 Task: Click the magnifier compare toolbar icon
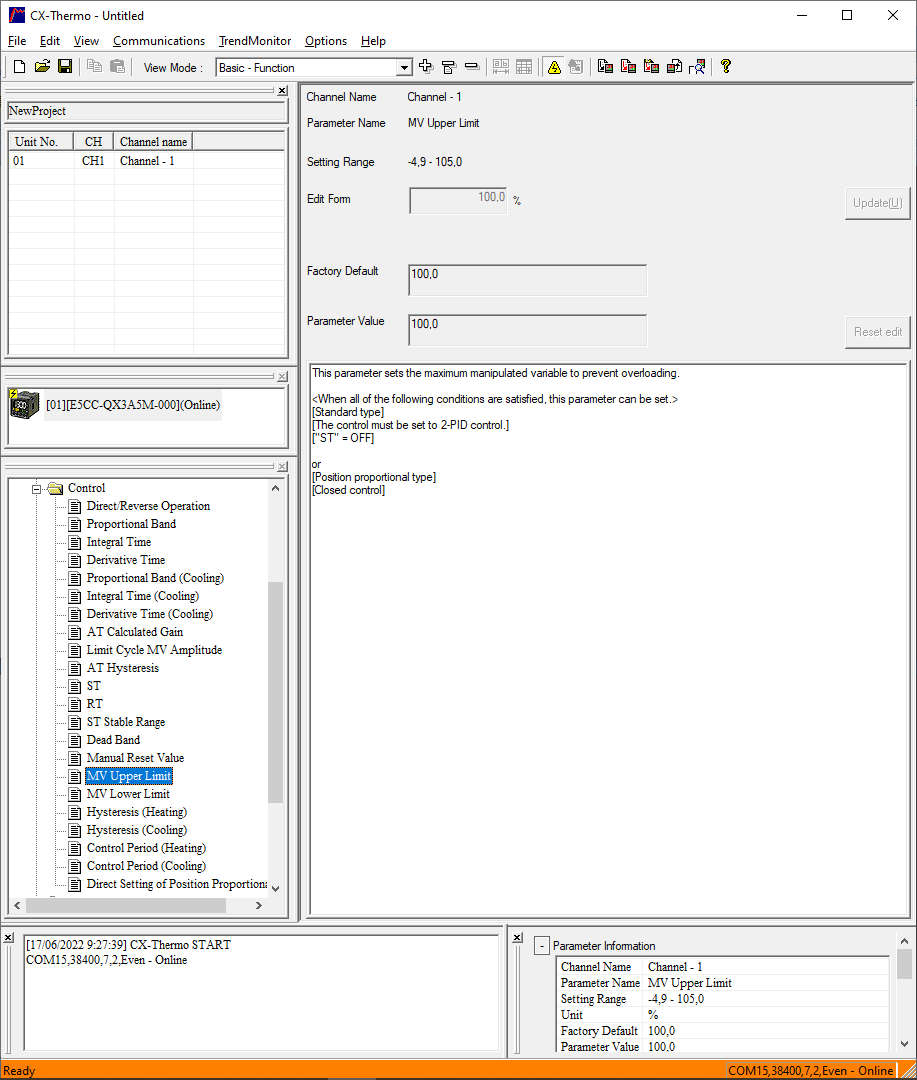697,67
